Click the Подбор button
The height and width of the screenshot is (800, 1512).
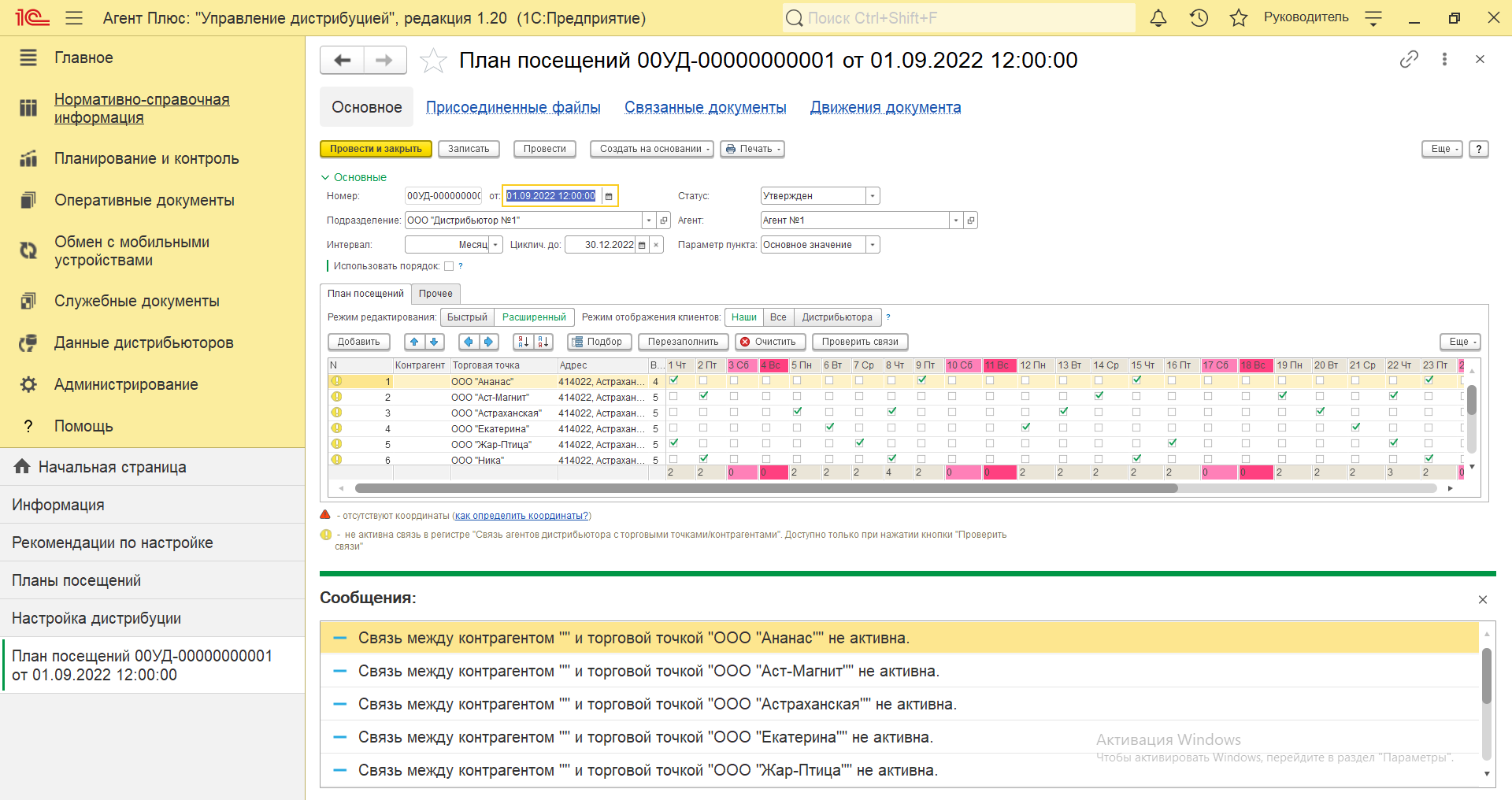tap(598, 342)
